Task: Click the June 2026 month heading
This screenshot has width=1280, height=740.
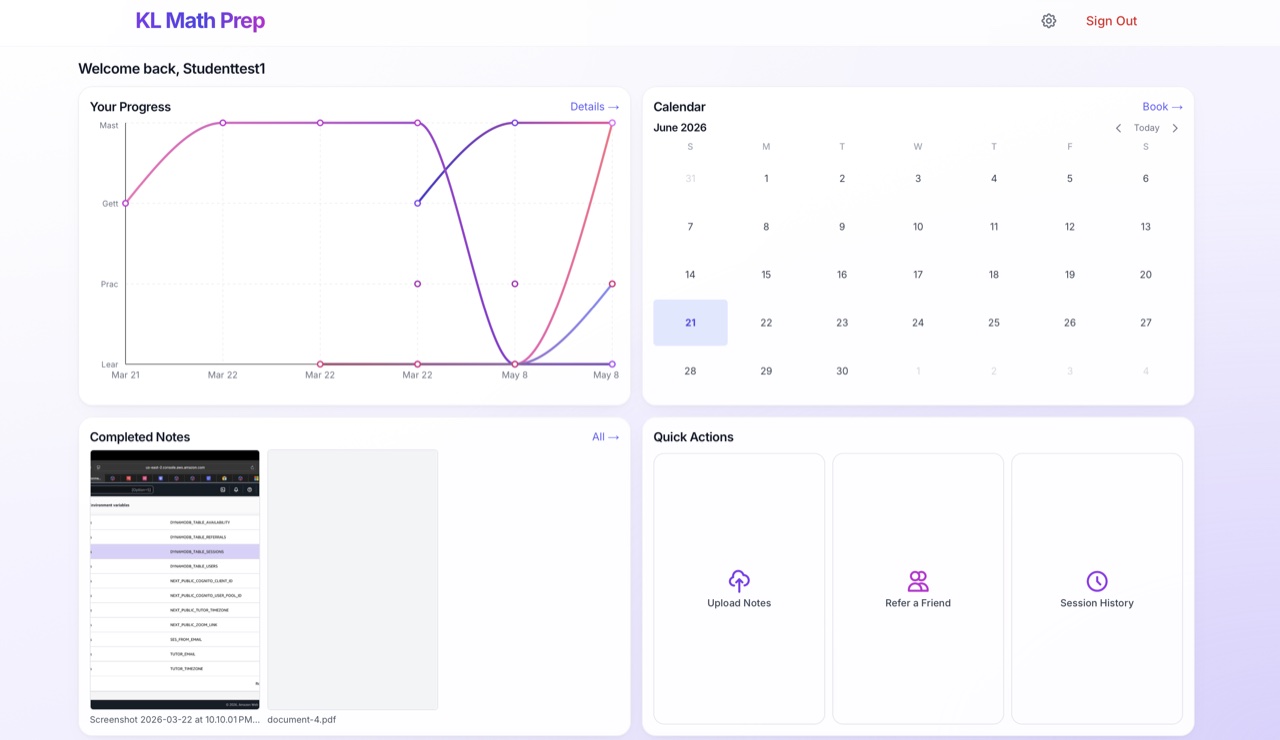Action: (680, 128)
